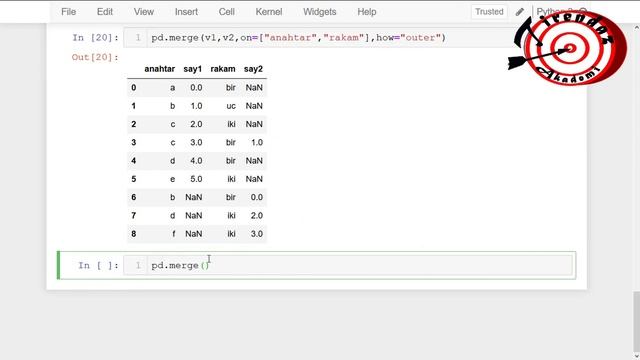Viewport: 640px width, 360px height.
Task: Click the say2 column header
Action: 253,69
